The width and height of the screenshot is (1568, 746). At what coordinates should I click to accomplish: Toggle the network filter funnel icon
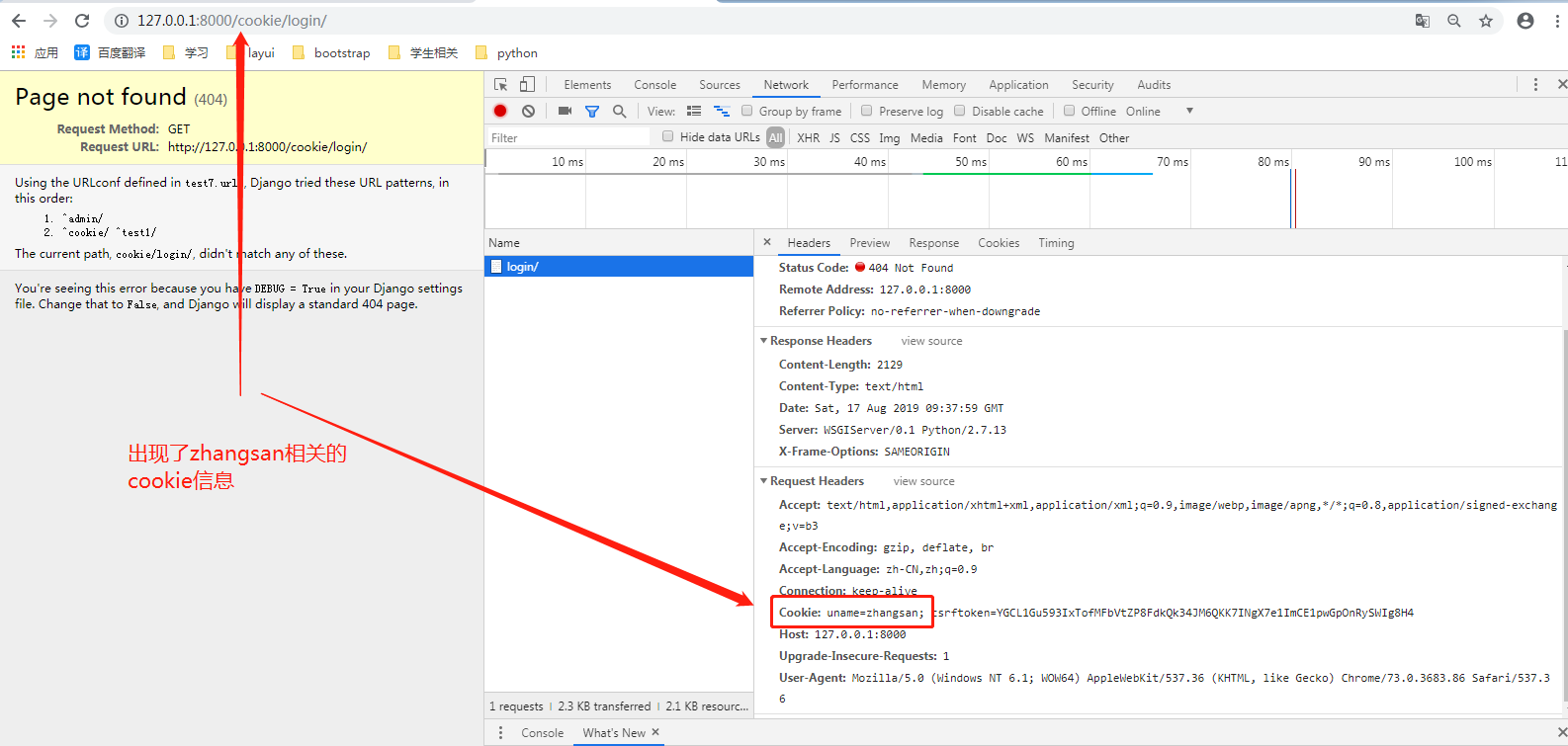pyautogui.click(x=592, y=112)
